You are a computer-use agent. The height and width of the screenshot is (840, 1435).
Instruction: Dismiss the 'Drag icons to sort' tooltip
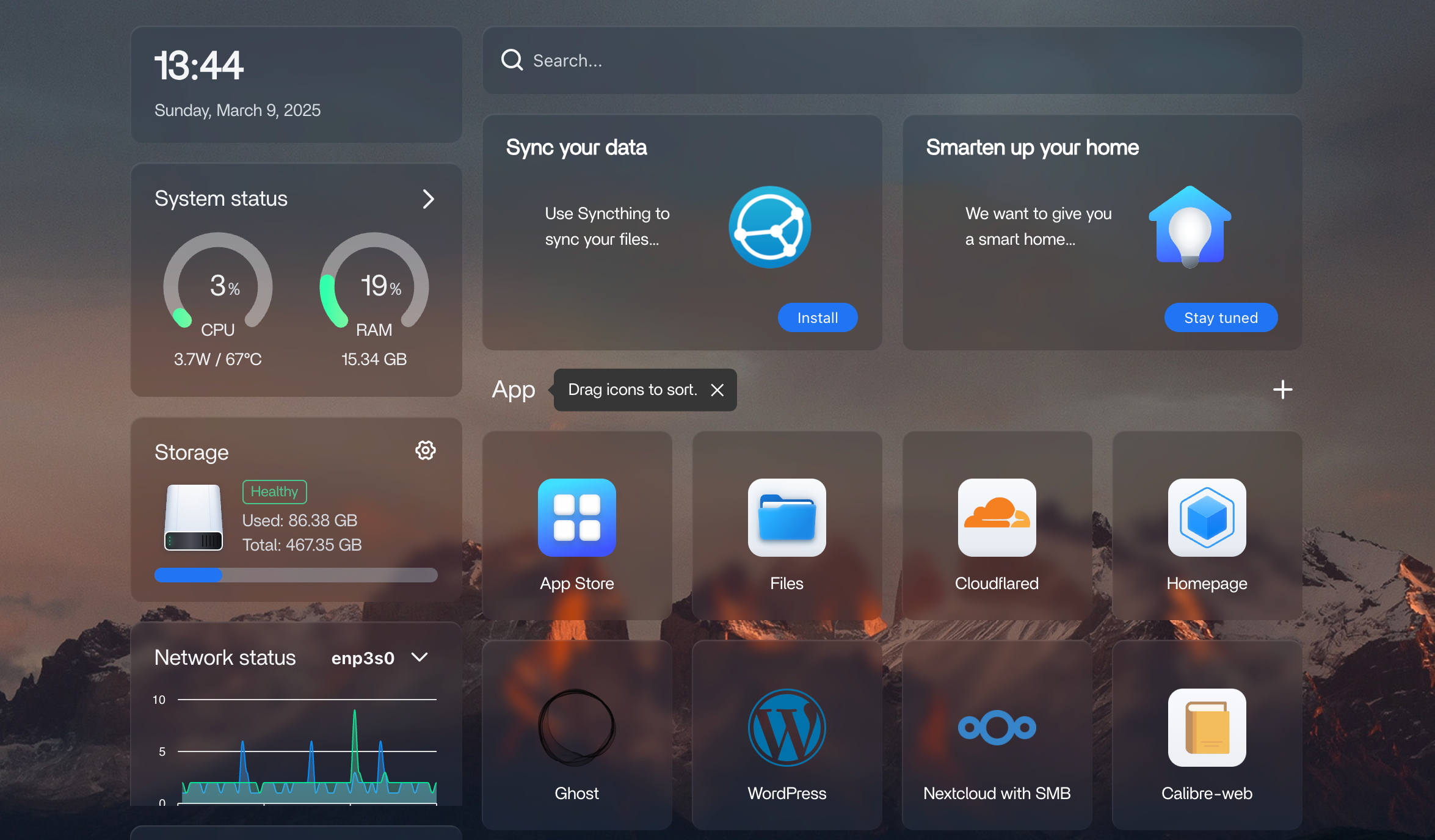pyautogui.click(x=718, y=390)
